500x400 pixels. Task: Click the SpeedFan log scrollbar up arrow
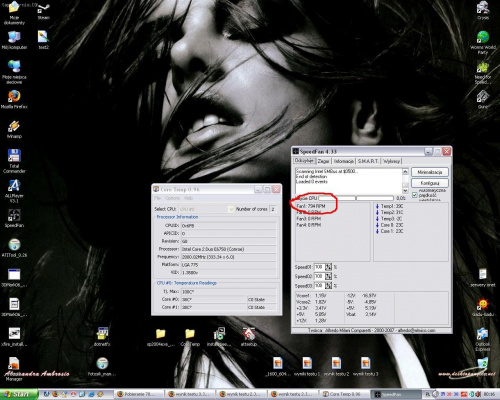(x=405, y=171)
